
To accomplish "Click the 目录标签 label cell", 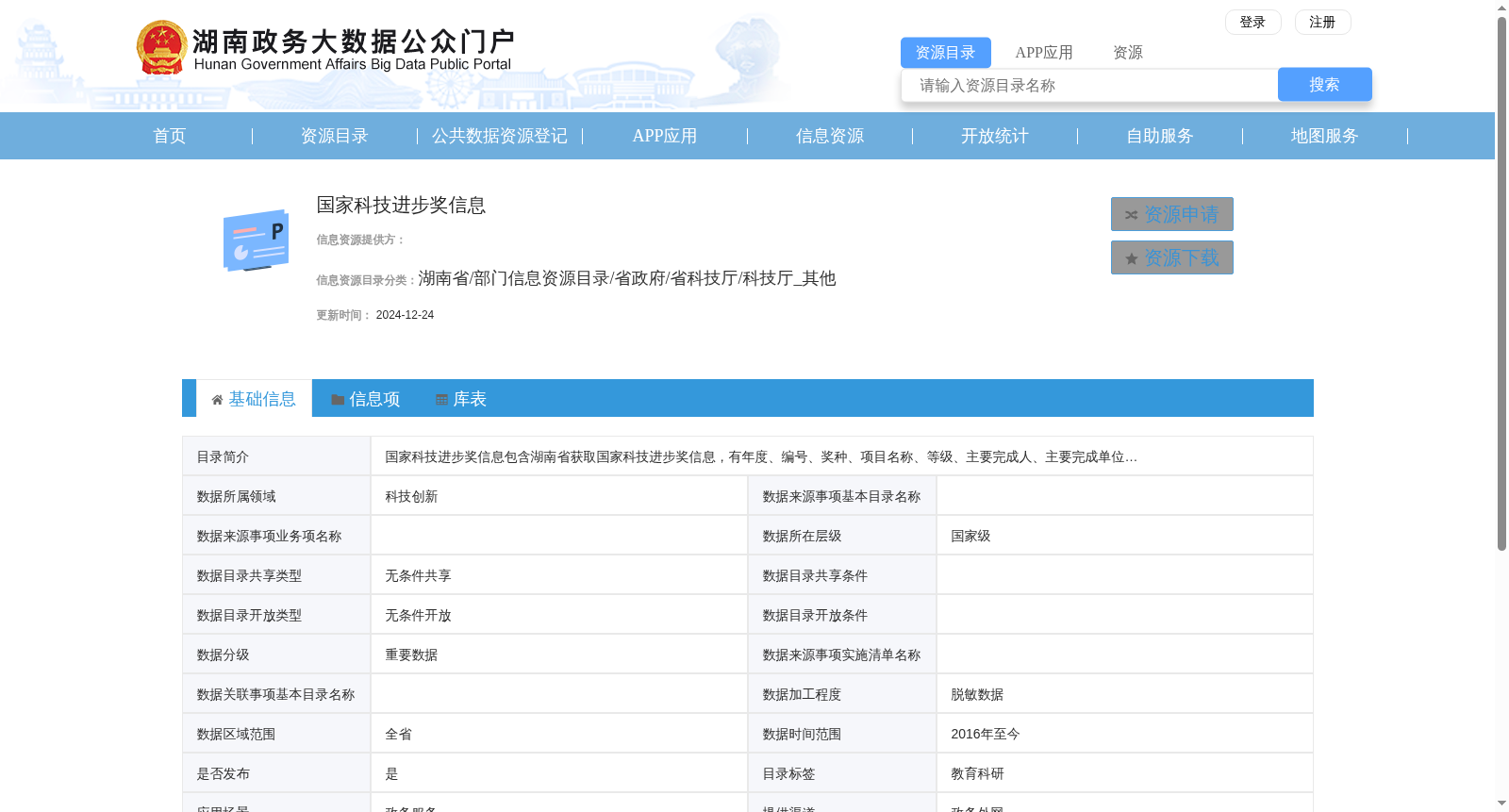I will tap(842, 773).
